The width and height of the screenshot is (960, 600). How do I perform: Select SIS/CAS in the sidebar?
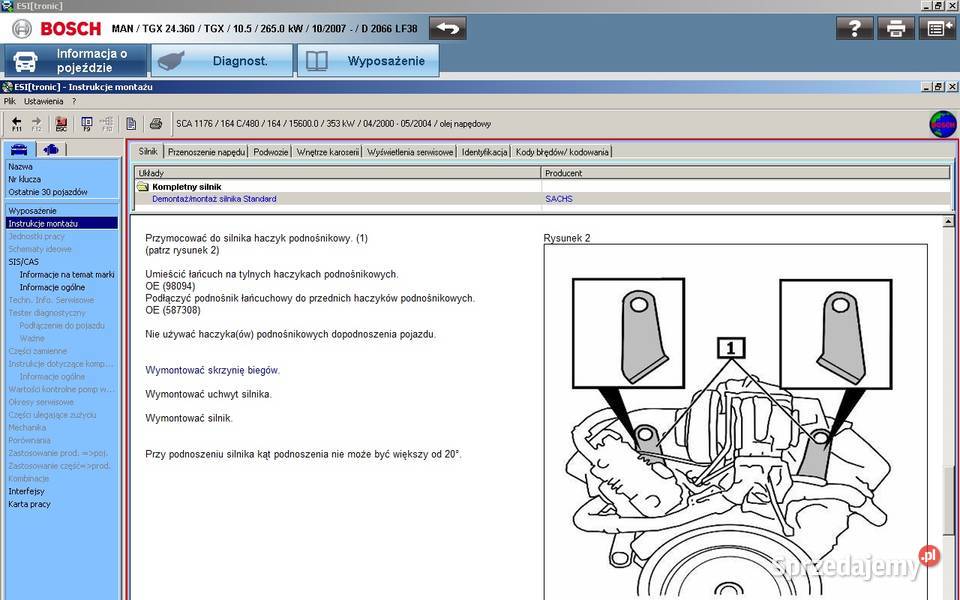click(x=23, y=262)
